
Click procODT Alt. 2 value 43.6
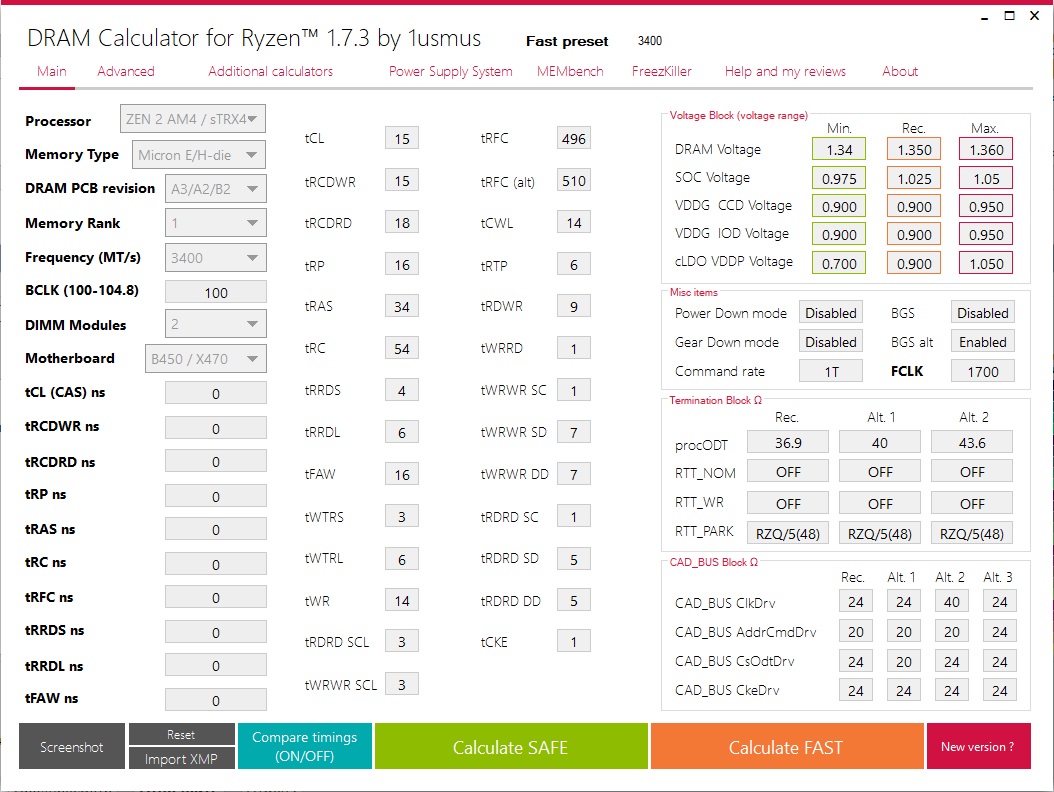click(x=972, y=442)
